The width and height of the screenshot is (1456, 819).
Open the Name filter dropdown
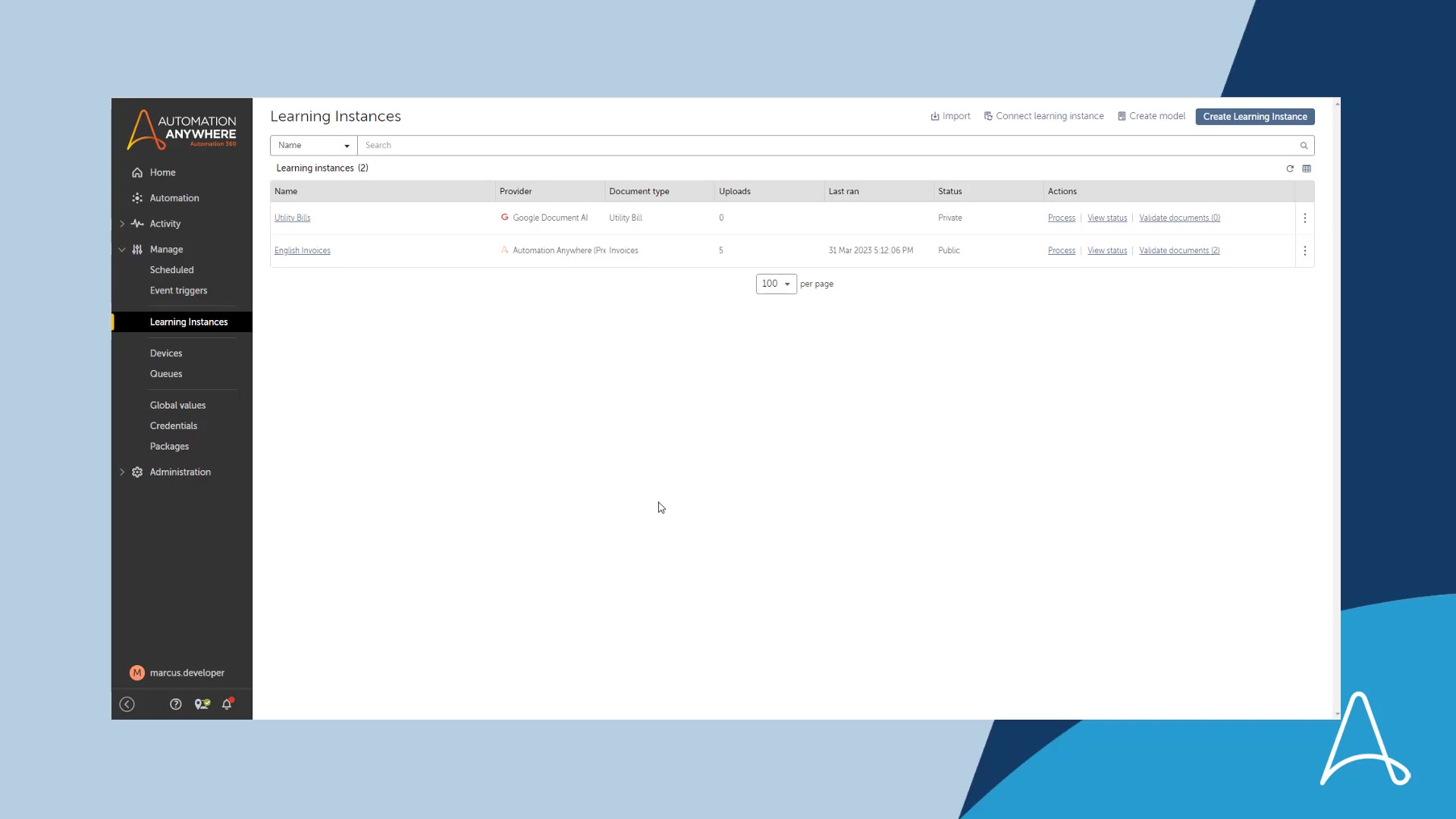click(x=314, y=146)
